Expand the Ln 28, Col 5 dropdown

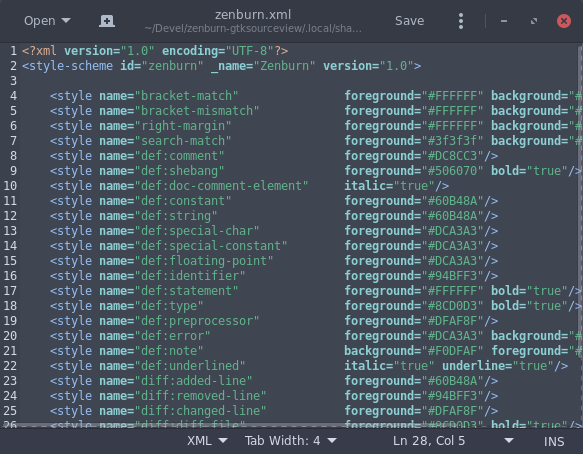click(x=509, y=441)
